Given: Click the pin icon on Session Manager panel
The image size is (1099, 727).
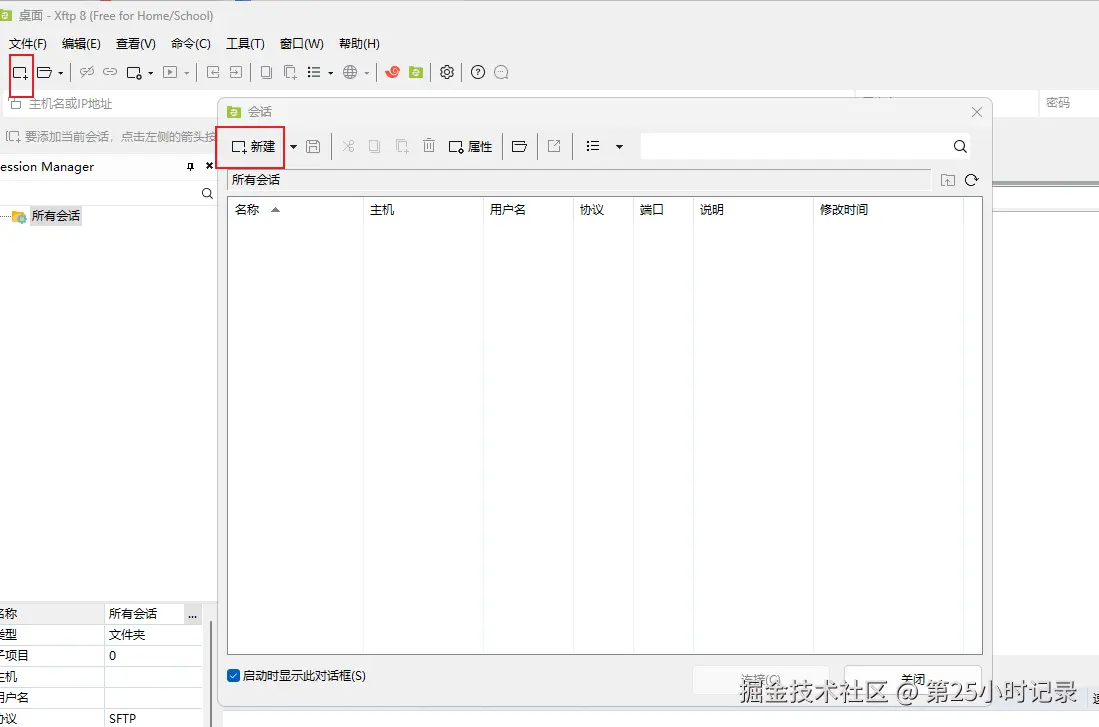Looking at the screenshot, I should (x=190, y=166).
